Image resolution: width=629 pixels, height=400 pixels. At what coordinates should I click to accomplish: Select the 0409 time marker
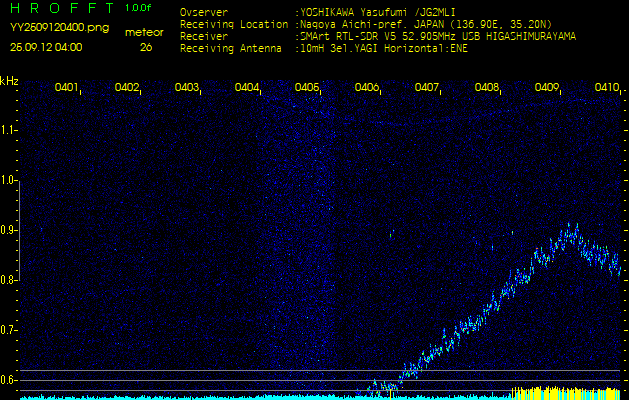[x=547, y=88]
